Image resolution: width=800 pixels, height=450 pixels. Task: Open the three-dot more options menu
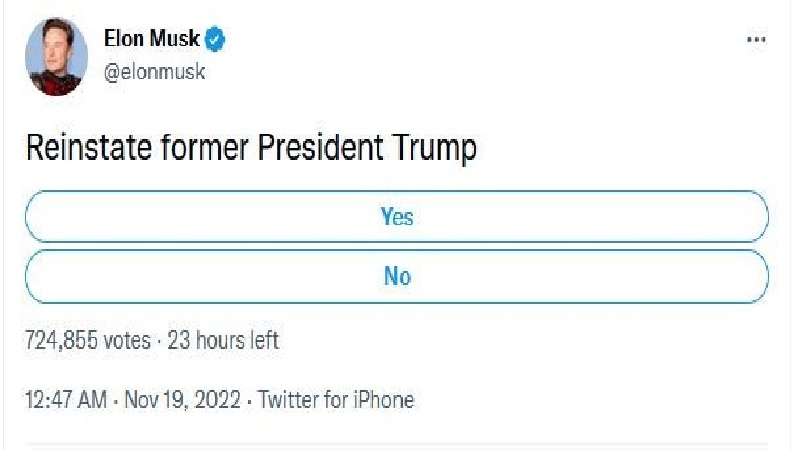(756, 40)
